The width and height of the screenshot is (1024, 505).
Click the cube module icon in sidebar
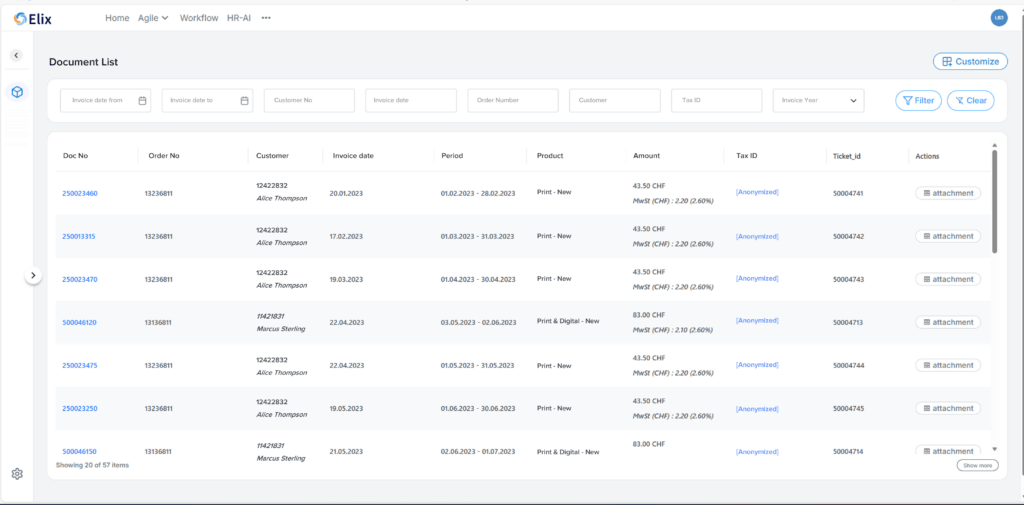point(17,92)
